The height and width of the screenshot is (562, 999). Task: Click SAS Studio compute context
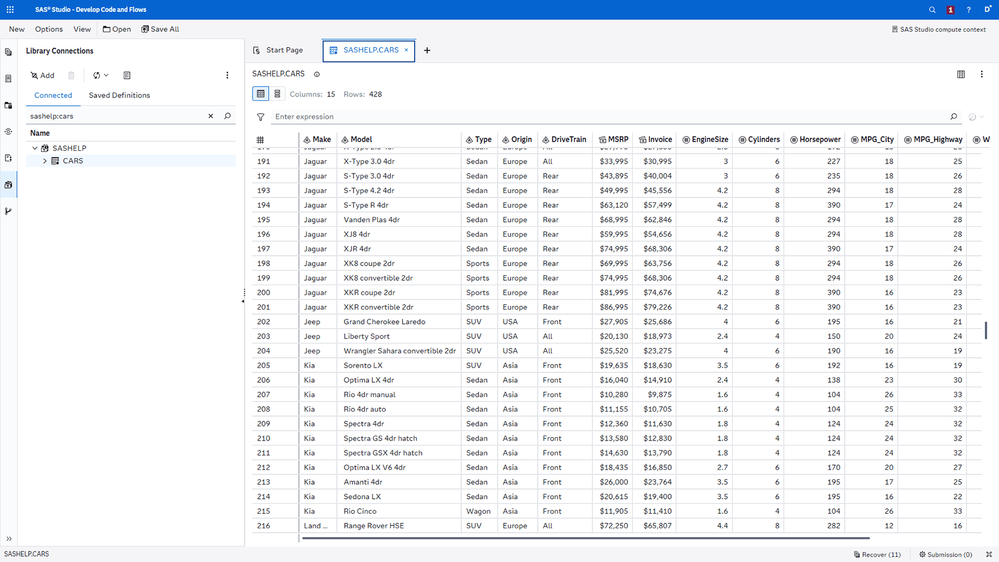(x=938, y=29)
